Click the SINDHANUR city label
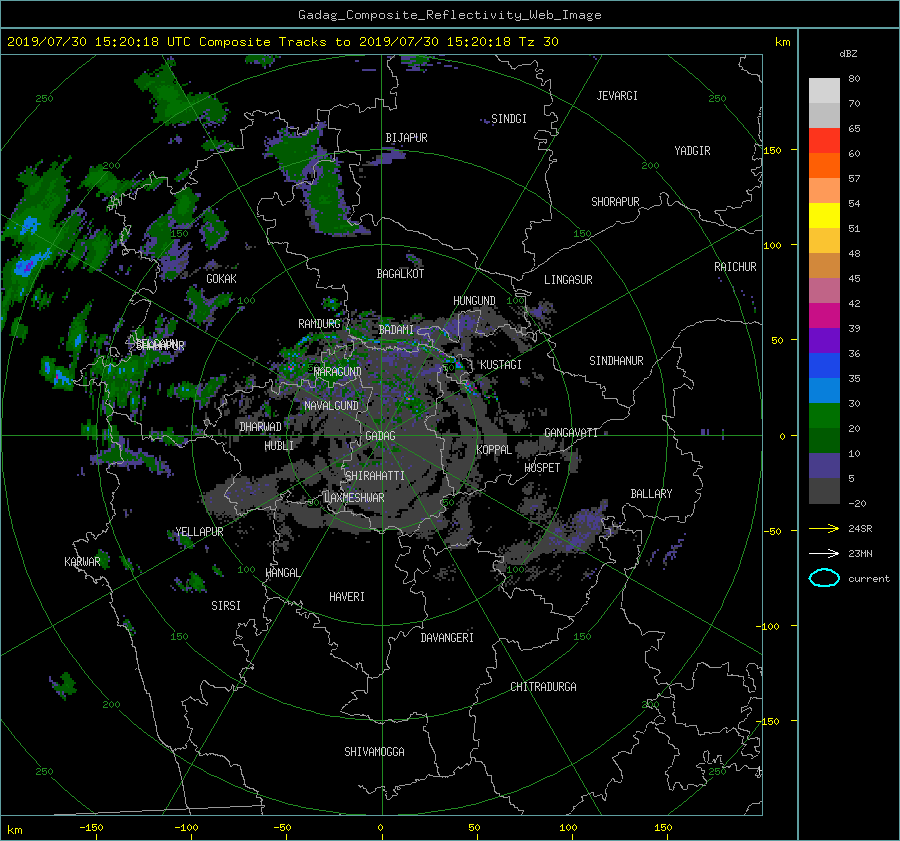 (x=616, y=361)
